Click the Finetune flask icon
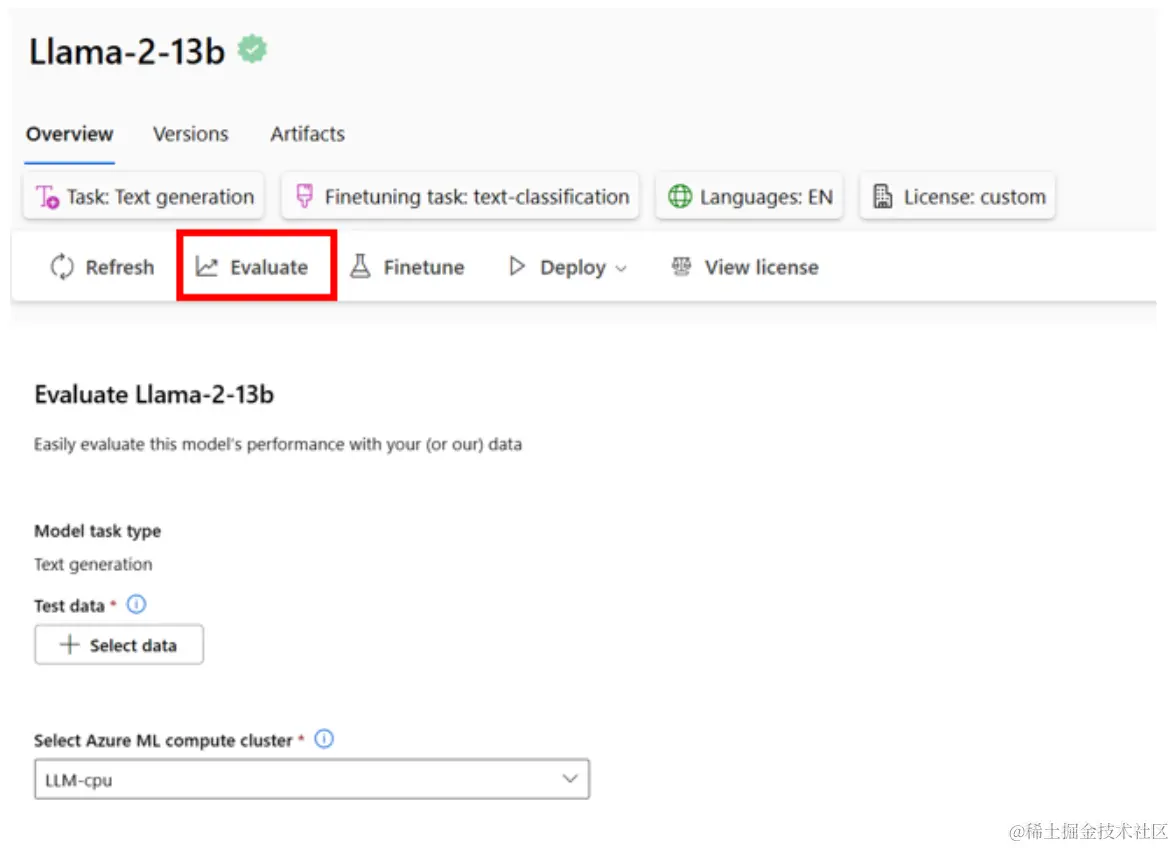The height and width of the screenshot is (848, 1175). click(360, 267)
